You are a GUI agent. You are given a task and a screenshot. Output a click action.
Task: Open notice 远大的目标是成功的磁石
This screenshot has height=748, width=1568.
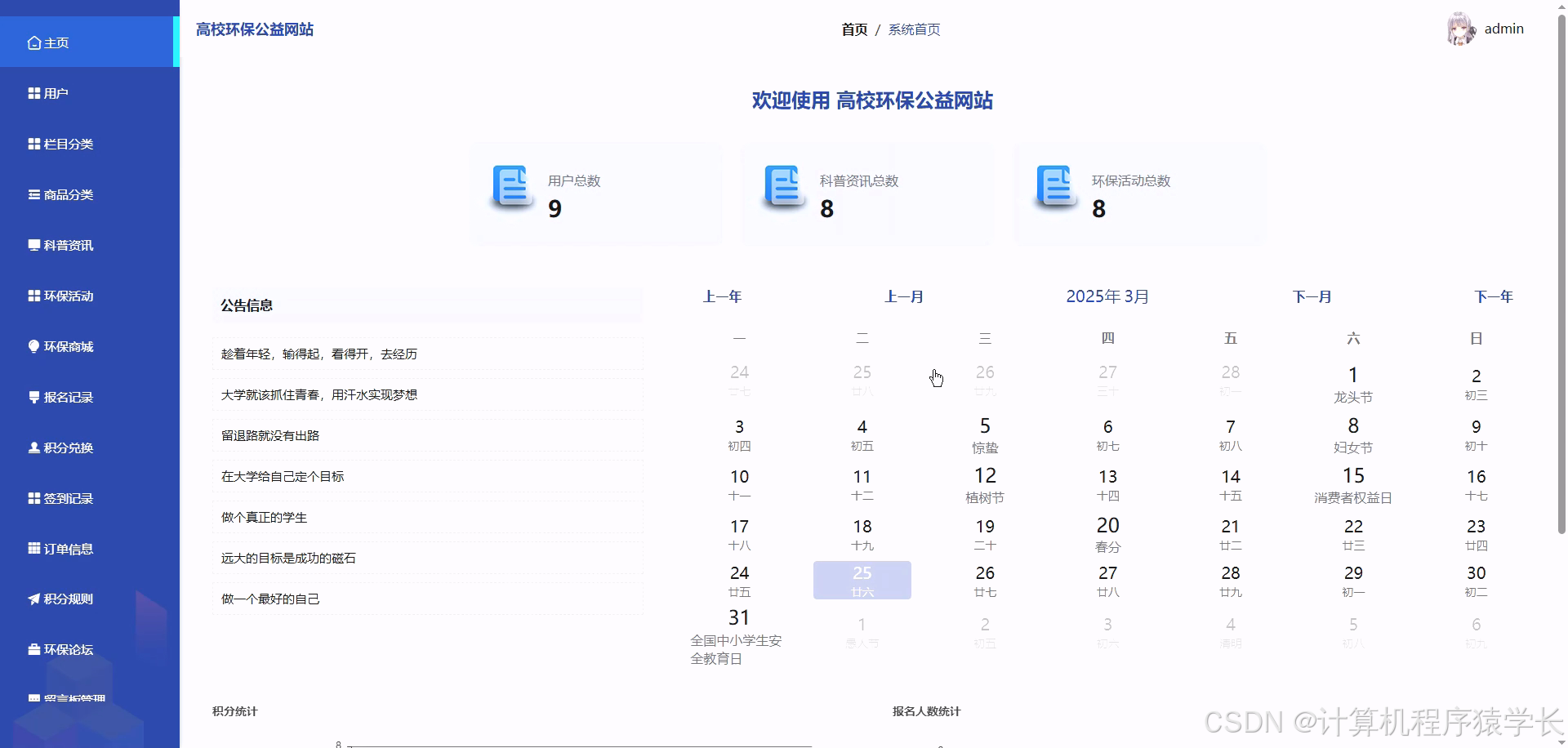(x=428, y=559)
